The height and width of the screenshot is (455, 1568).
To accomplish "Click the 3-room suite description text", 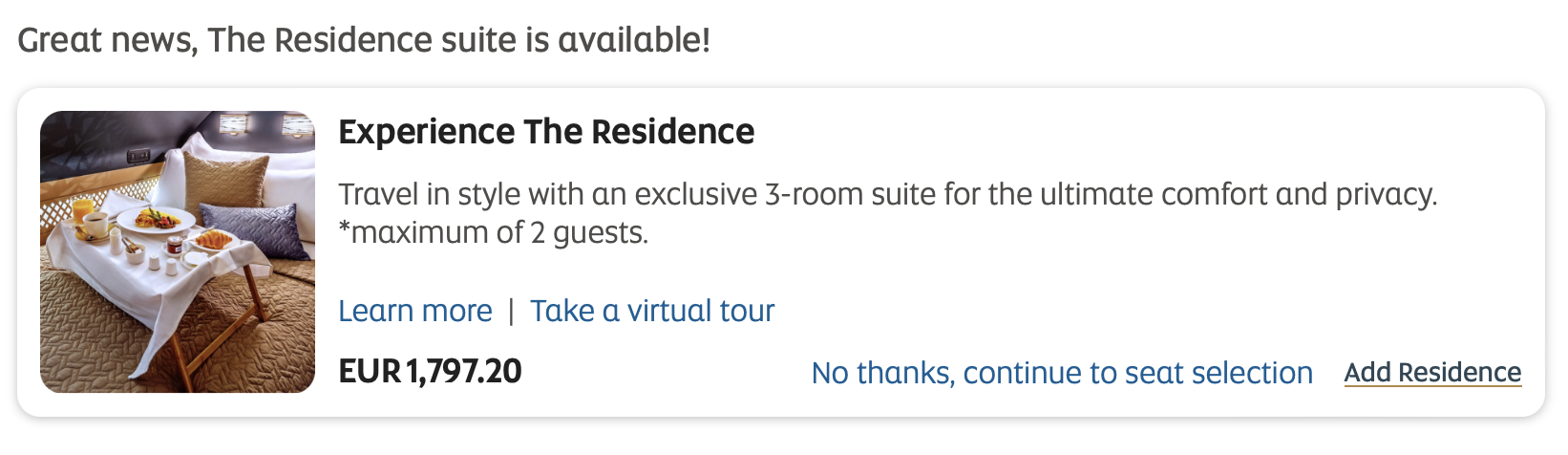I will point(888,195).
